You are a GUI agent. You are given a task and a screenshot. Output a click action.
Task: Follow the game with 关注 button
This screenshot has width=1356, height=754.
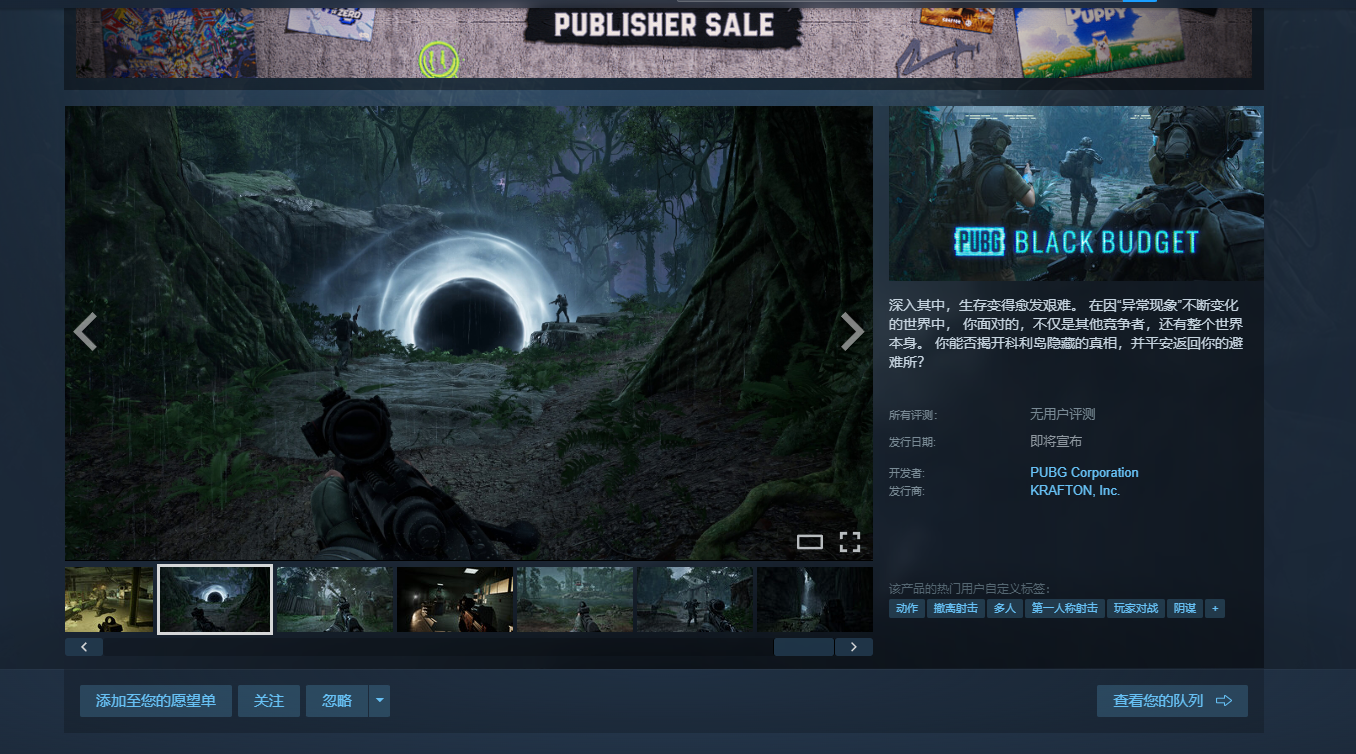click(268, 701)
